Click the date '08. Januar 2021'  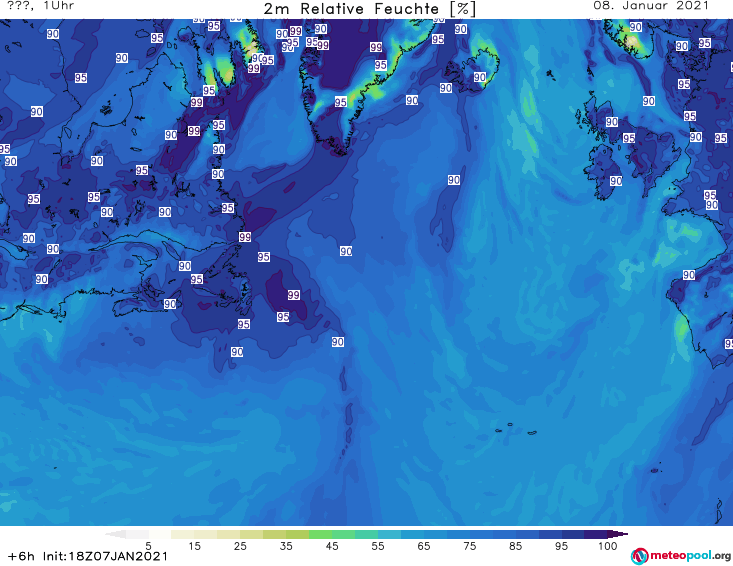click(651, 6)
